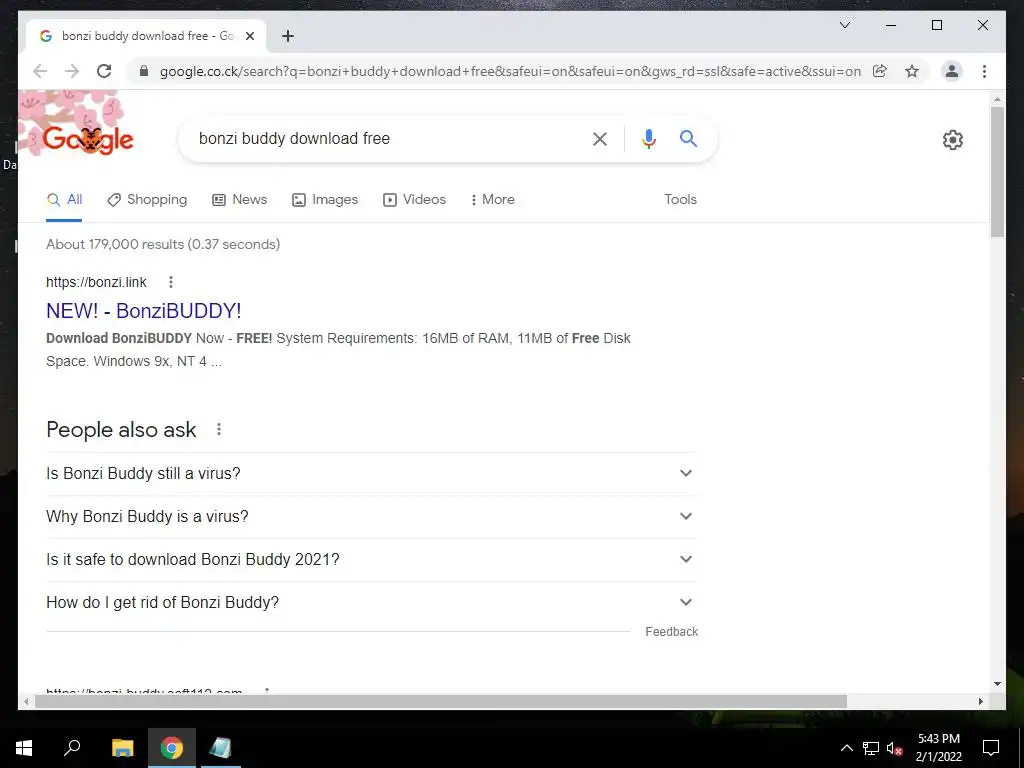Image resolution: width=1024 pixels, height=768 pixels.
Task: Open three-dot options next to bonzi.link
Action: tap(170, 282)
